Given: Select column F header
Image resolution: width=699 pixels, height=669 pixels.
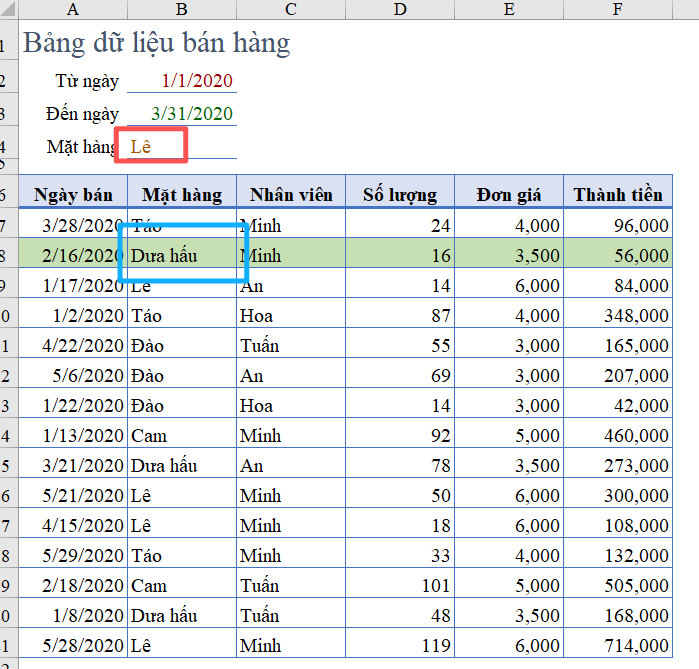Looking at the screenshot, I should point(618,9).
